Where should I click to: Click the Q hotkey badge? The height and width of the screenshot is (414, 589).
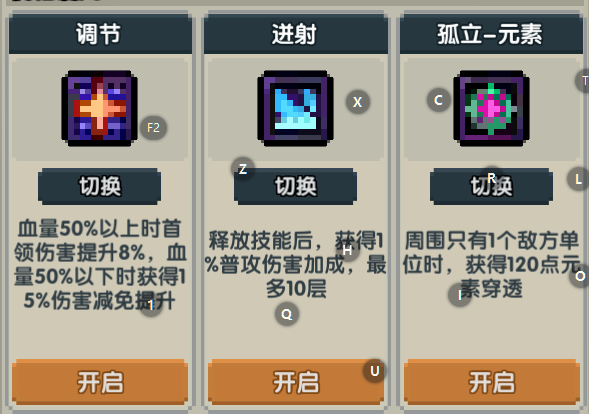(287, 314)
